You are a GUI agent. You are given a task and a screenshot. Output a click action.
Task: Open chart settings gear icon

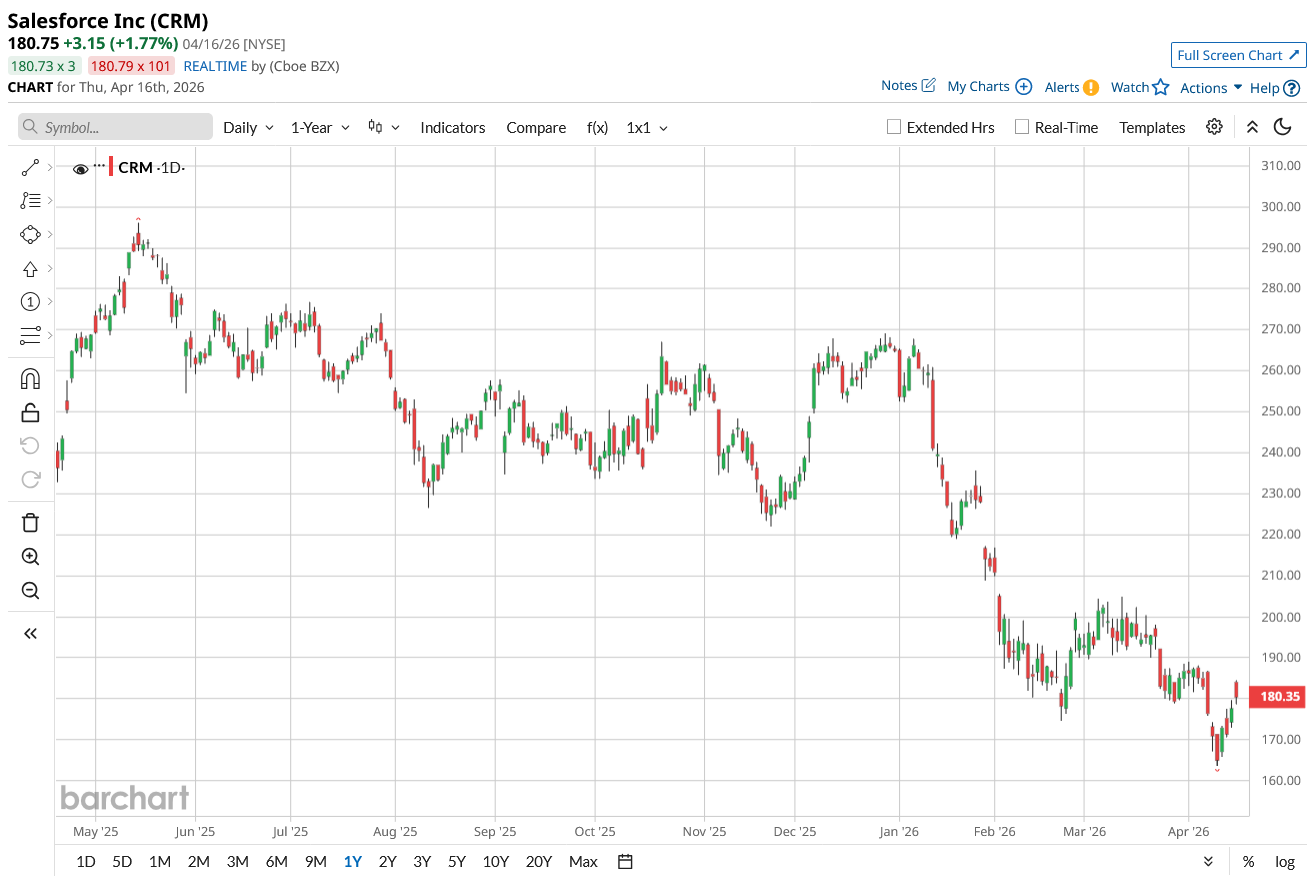1214,127
